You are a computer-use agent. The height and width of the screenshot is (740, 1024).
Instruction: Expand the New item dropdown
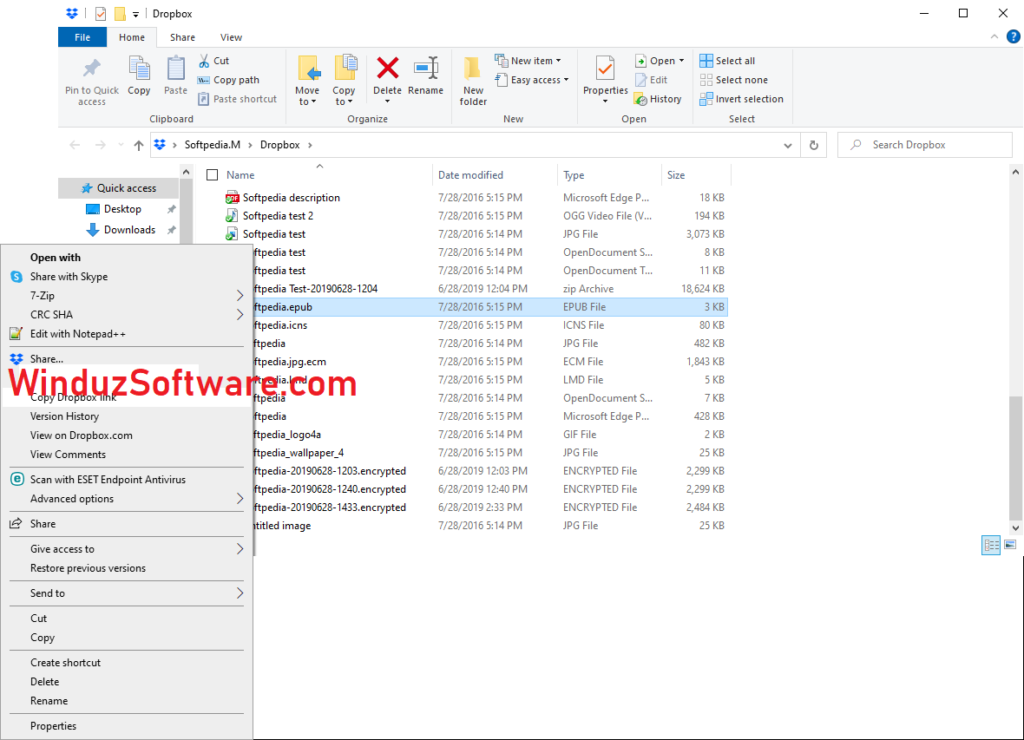[x=558, y=61]
